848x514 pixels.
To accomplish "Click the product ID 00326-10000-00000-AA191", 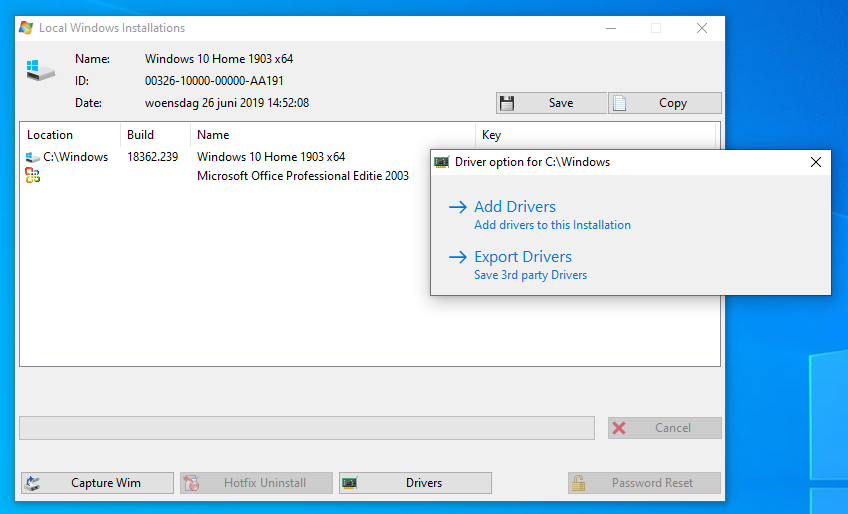I will coord(214,81).
